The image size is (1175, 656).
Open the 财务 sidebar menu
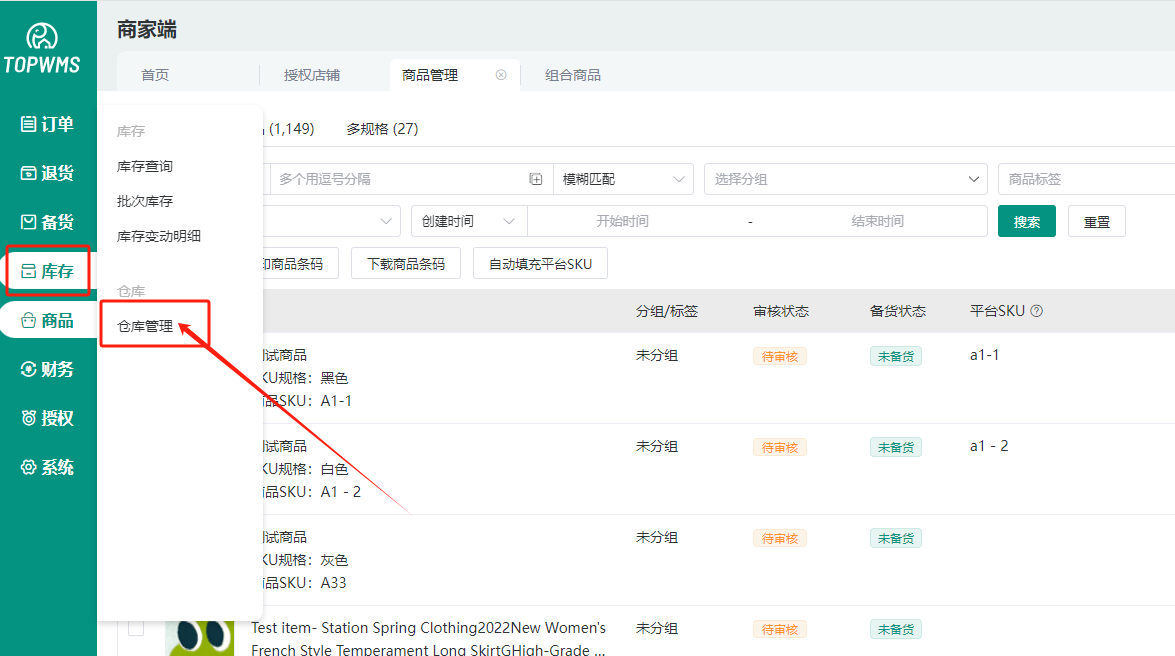click(x=47, y=369)
